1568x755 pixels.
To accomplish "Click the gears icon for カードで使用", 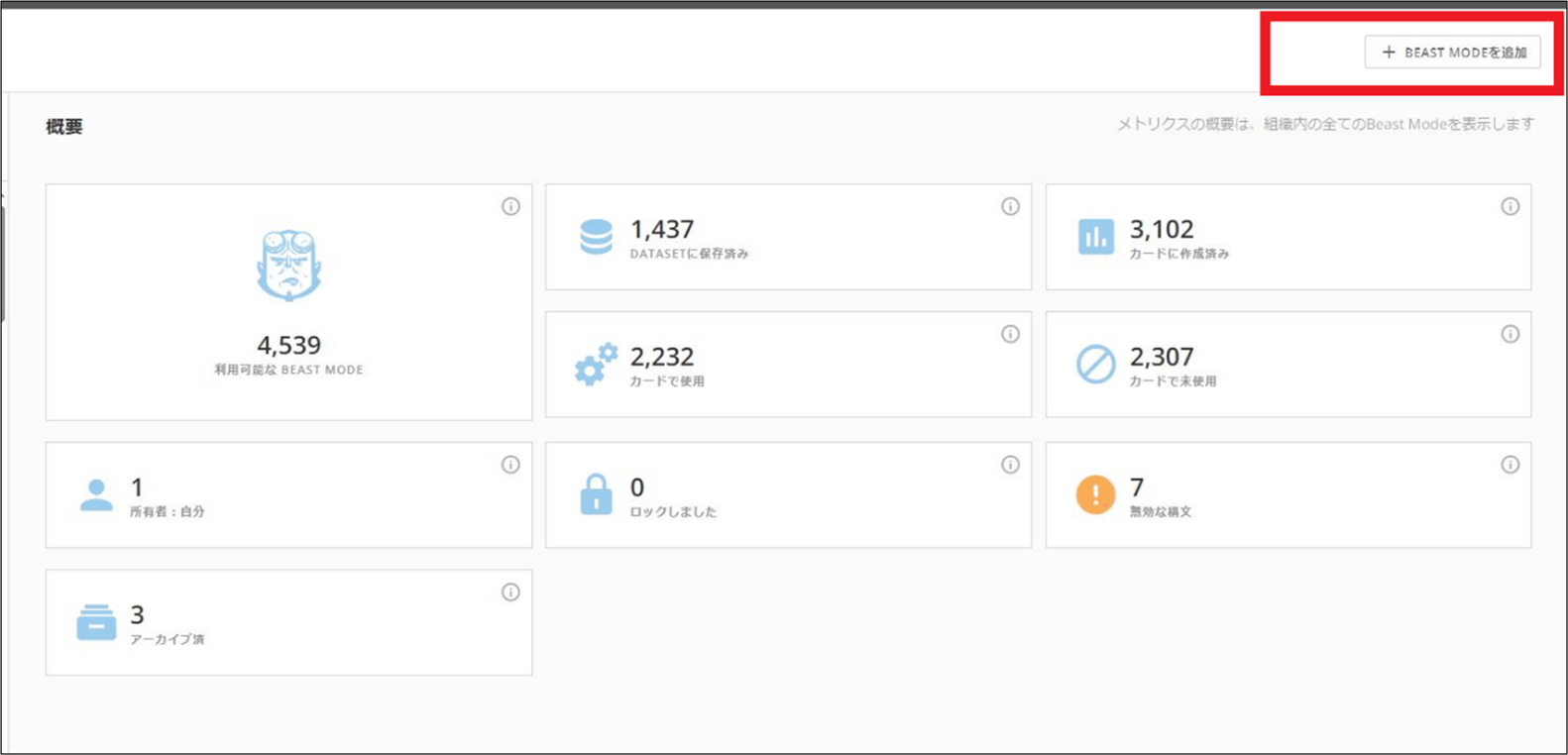I will tap(596, 365).
